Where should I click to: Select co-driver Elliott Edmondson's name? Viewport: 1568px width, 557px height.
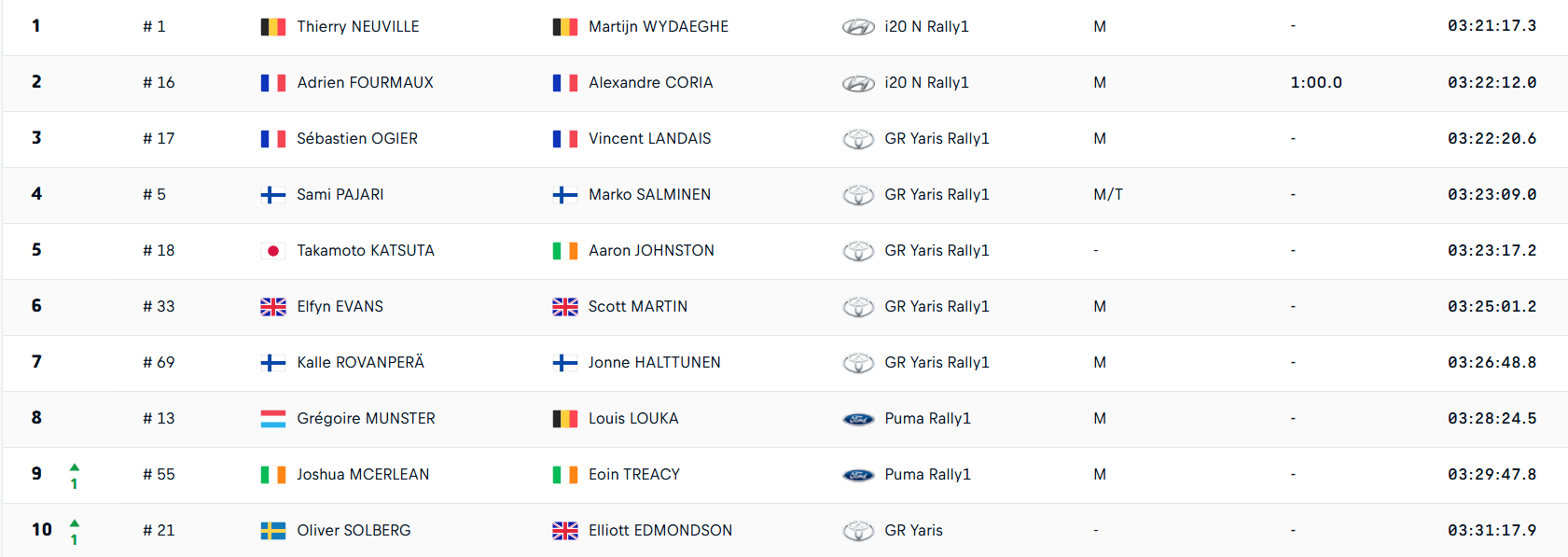point(659,530)
